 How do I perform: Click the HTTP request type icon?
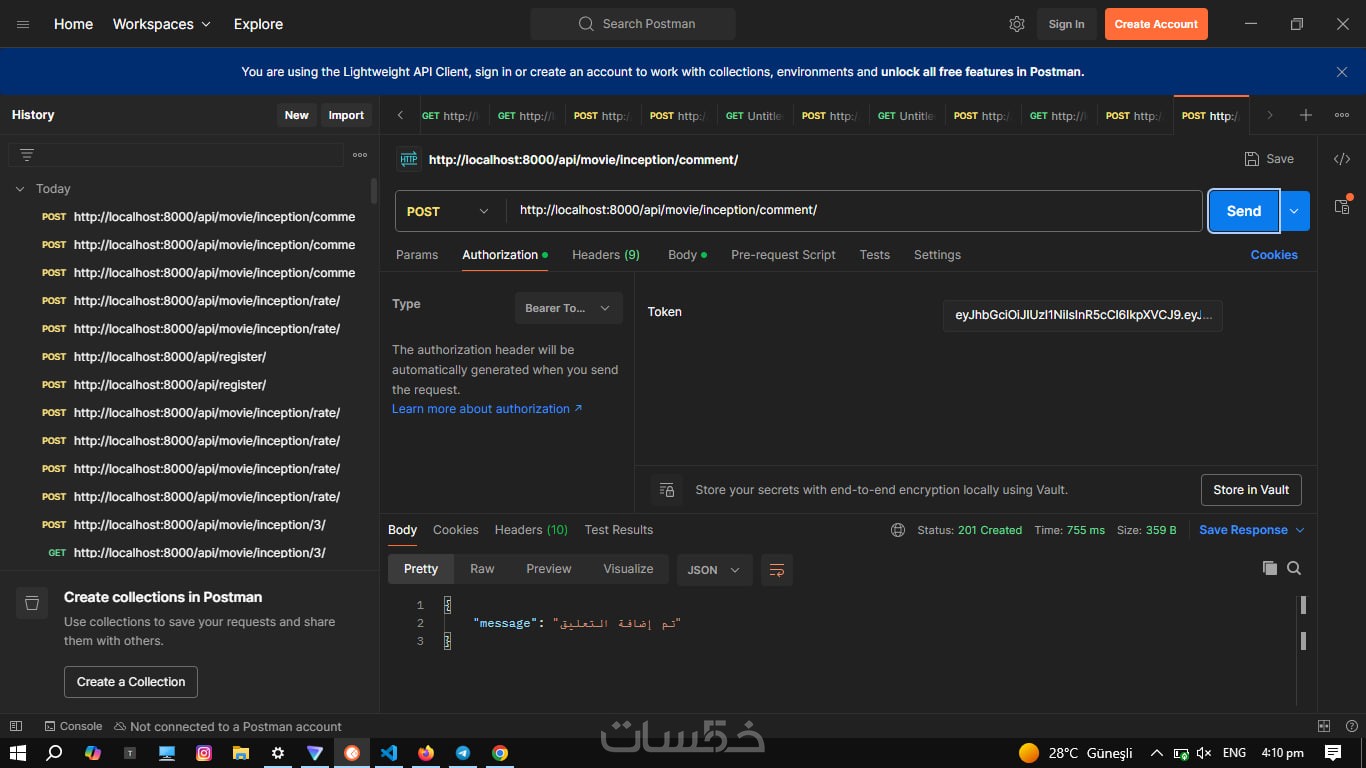click(x=408, y=159)
